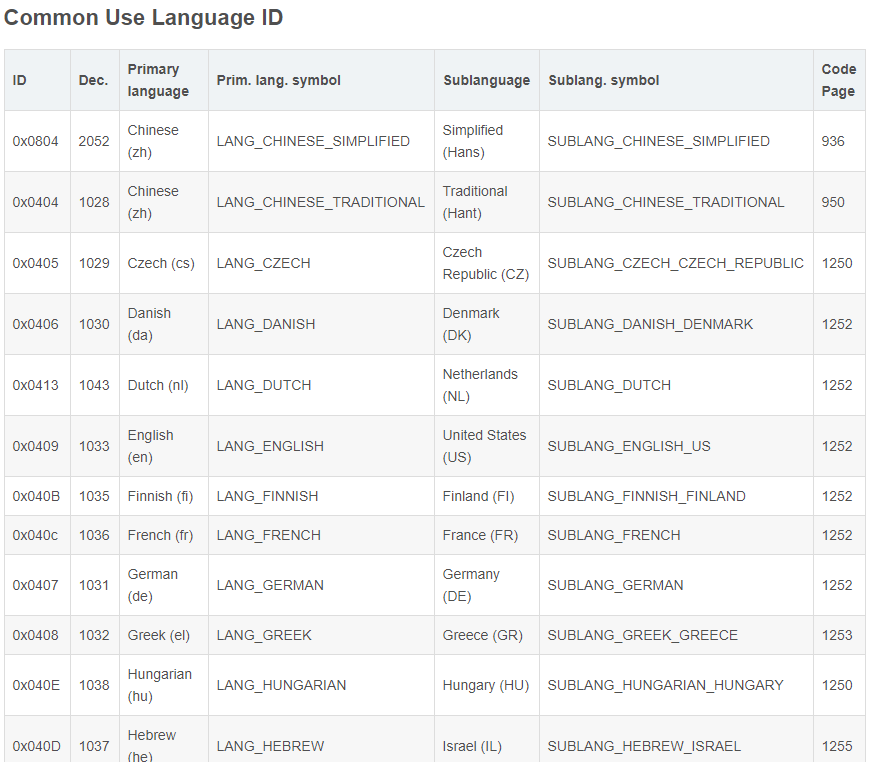This screenshot has height=762, width=877.
Task: Click the LANG_FINNISH symbol cell
Action: click(267, 496)
